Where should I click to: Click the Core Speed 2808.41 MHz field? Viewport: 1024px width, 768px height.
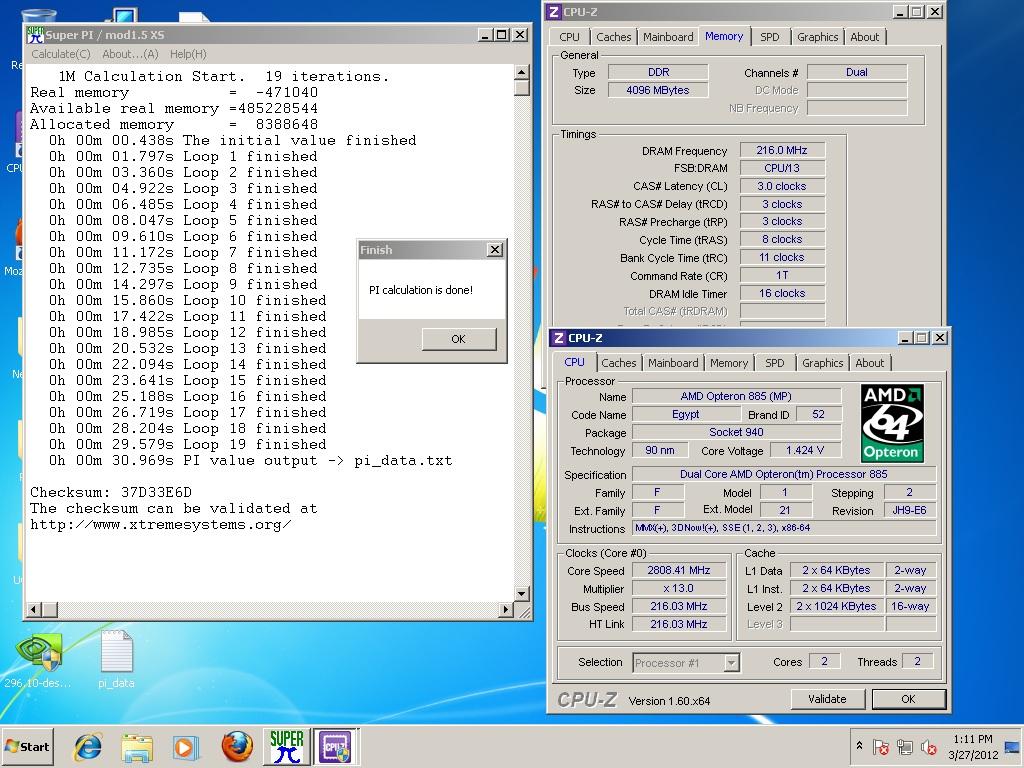679,570
